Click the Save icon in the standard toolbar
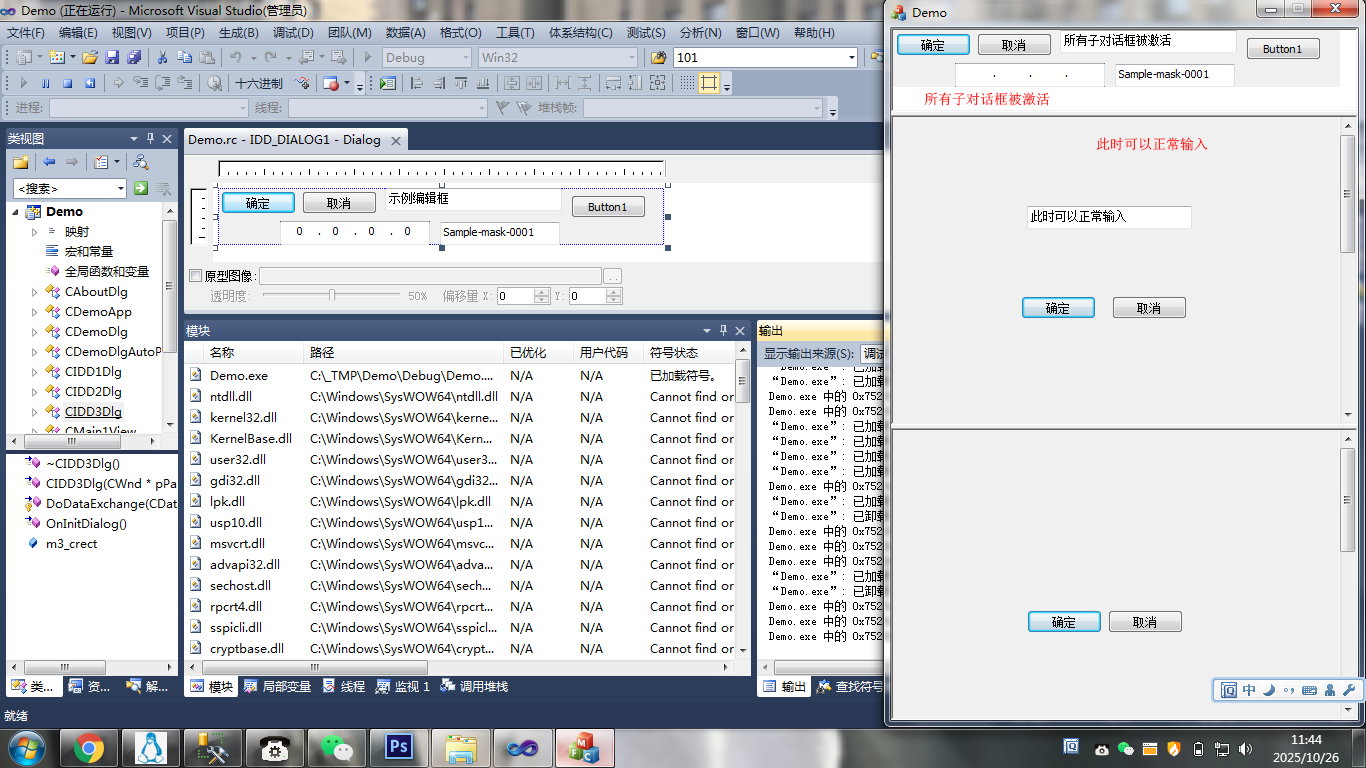 (112, 57)
